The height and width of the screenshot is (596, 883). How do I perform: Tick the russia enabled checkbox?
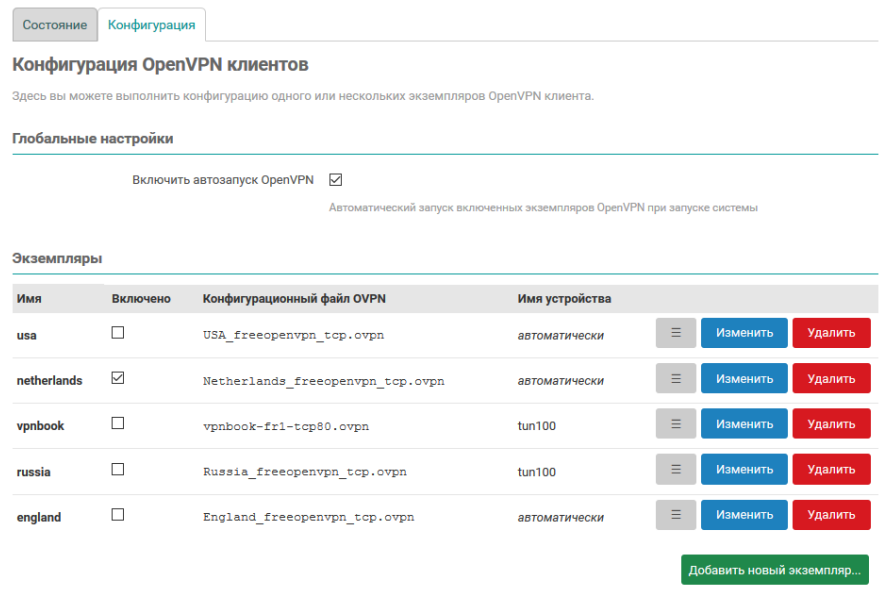(x=118, y=469)
